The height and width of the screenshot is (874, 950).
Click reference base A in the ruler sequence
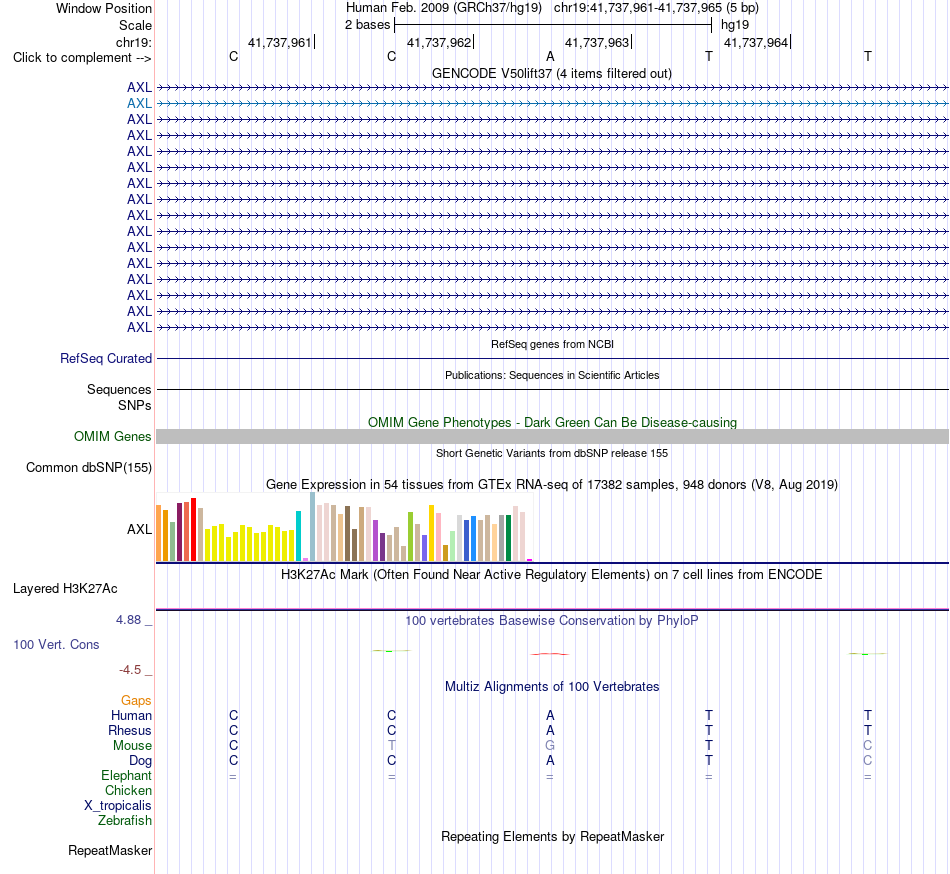(x=550, y=56)
